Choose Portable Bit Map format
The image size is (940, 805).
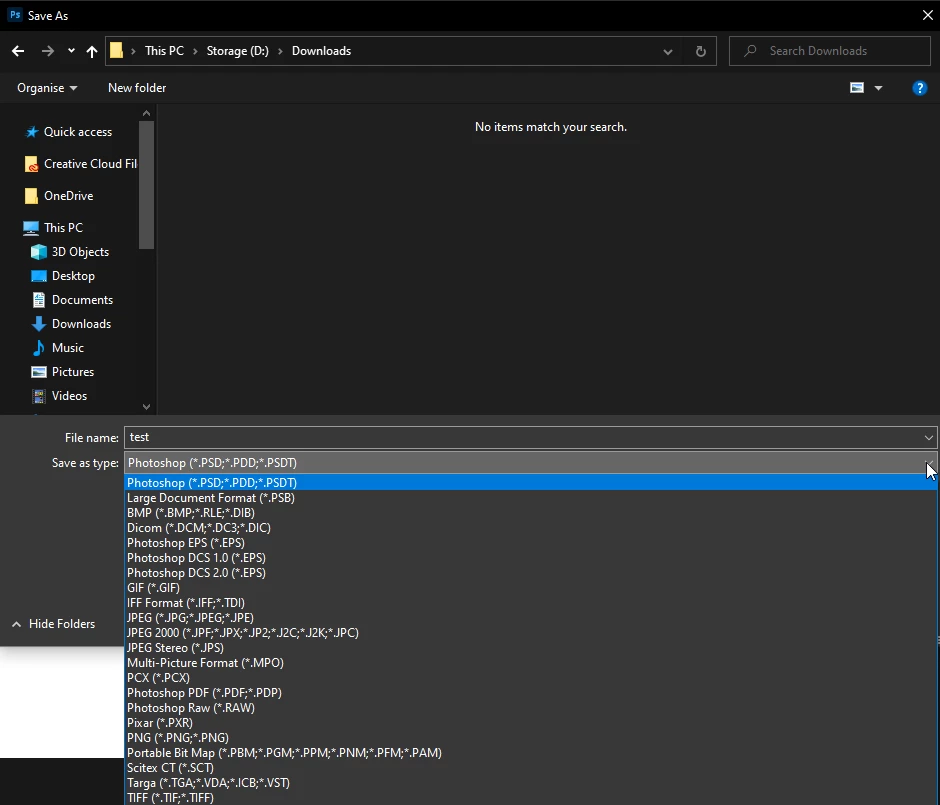530,752
